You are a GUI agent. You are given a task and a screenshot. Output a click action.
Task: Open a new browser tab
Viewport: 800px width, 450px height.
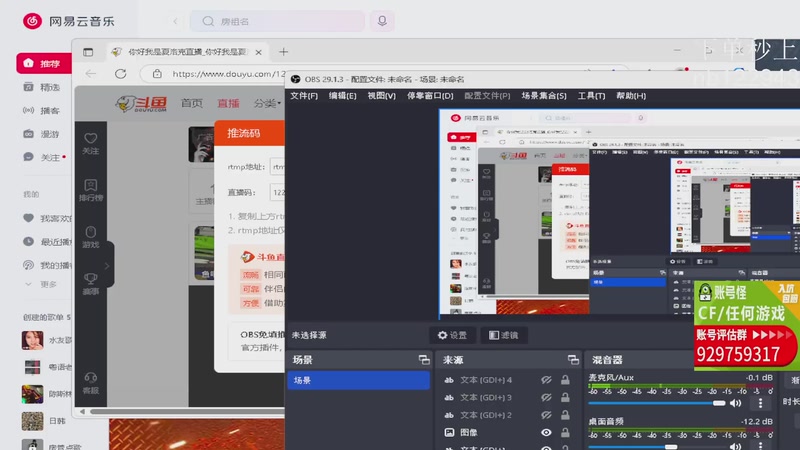click(283, 52)
